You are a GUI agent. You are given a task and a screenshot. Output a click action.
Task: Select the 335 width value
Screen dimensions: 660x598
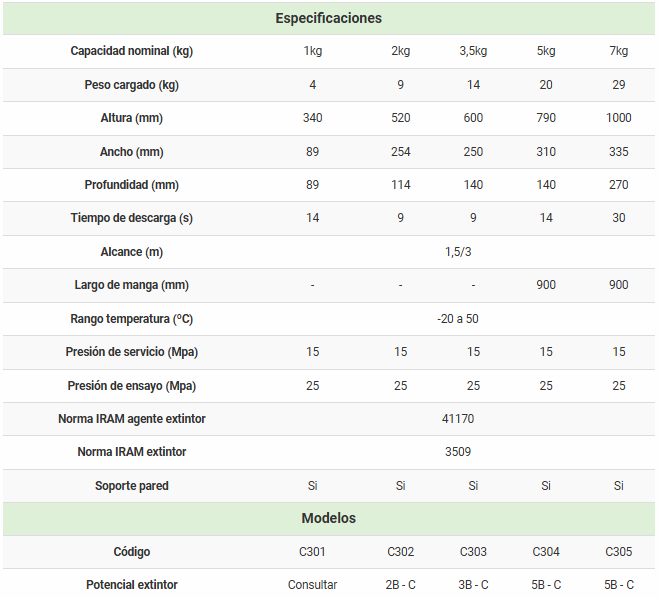(619, 152)
